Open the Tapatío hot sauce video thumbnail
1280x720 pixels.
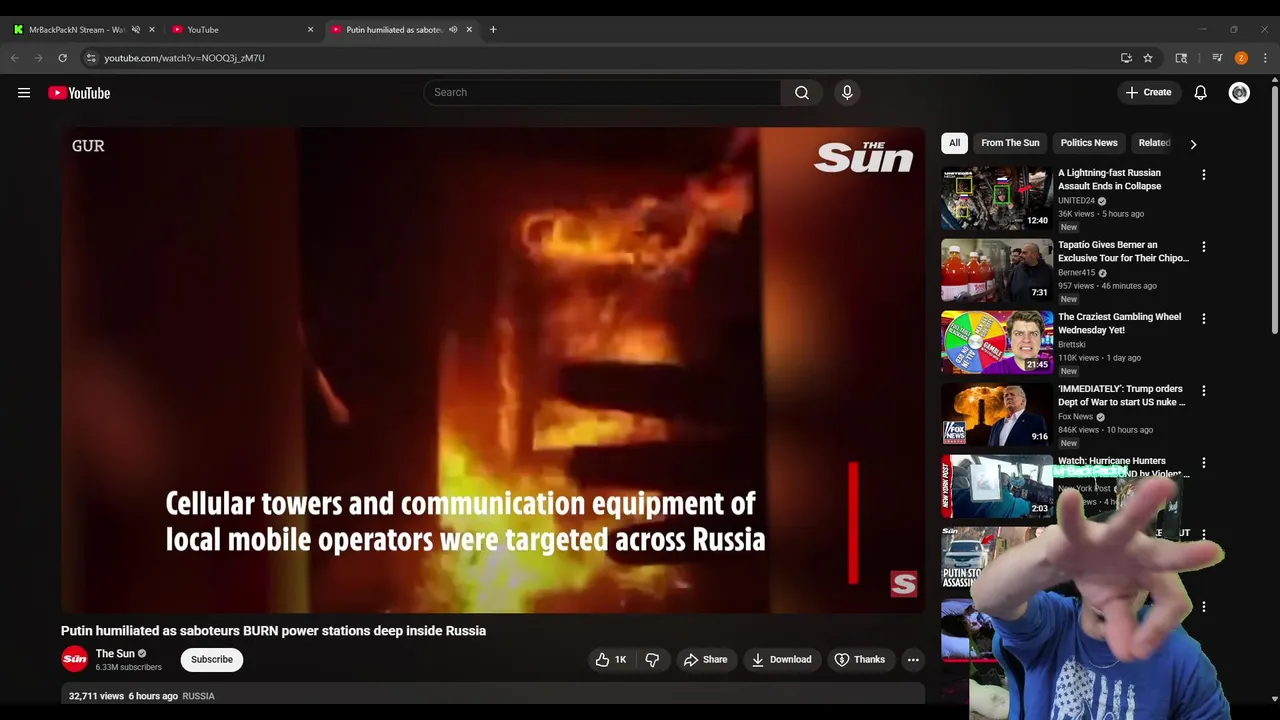pos(997,270)
